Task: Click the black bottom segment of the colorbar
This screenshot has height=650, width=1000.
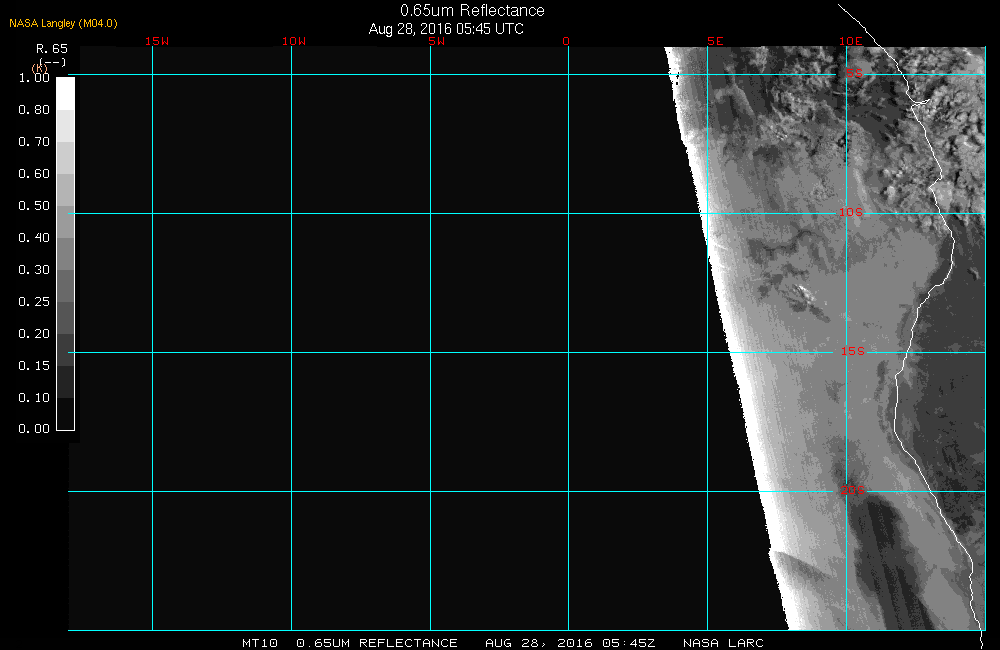Action: tap(66, 414)
